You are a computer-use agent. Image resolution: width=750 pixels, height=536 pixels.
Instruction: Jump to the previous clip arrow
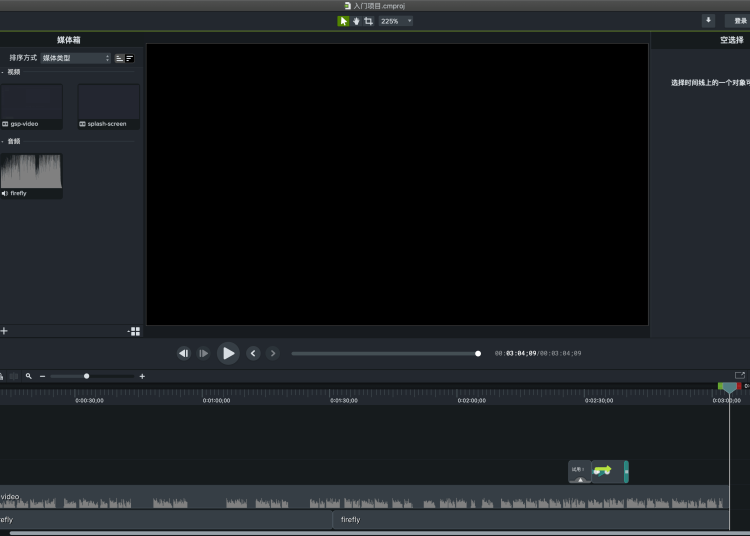[253, 353]
